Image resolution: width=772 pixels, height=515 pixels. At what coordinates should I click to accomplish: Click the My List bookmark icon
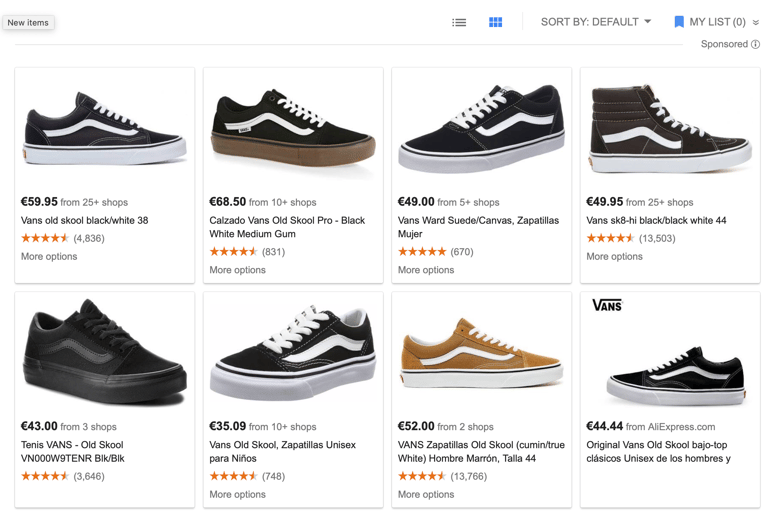tap(679, 22)
